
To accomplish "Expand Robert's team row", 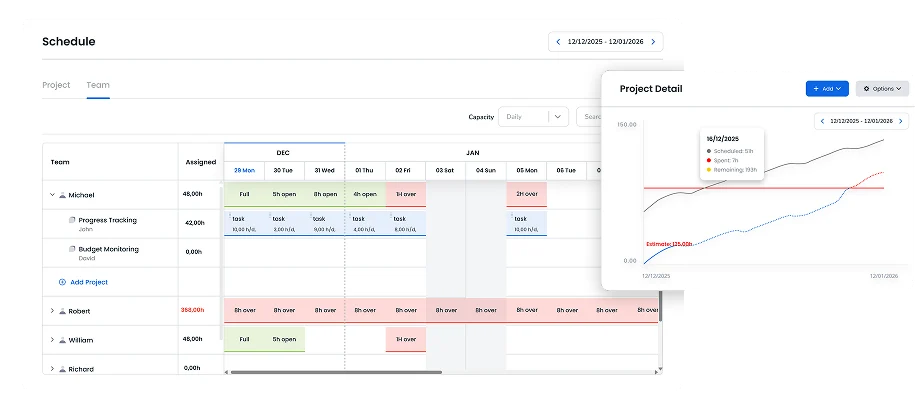I will [52, 311].
